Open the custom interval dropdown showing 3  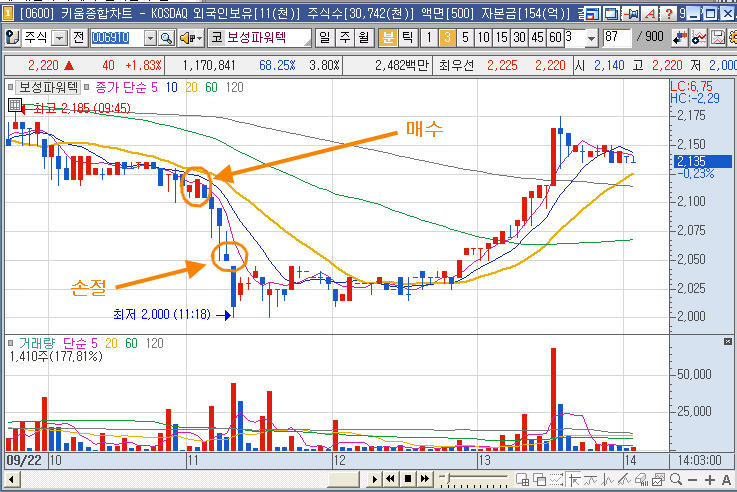591,38
